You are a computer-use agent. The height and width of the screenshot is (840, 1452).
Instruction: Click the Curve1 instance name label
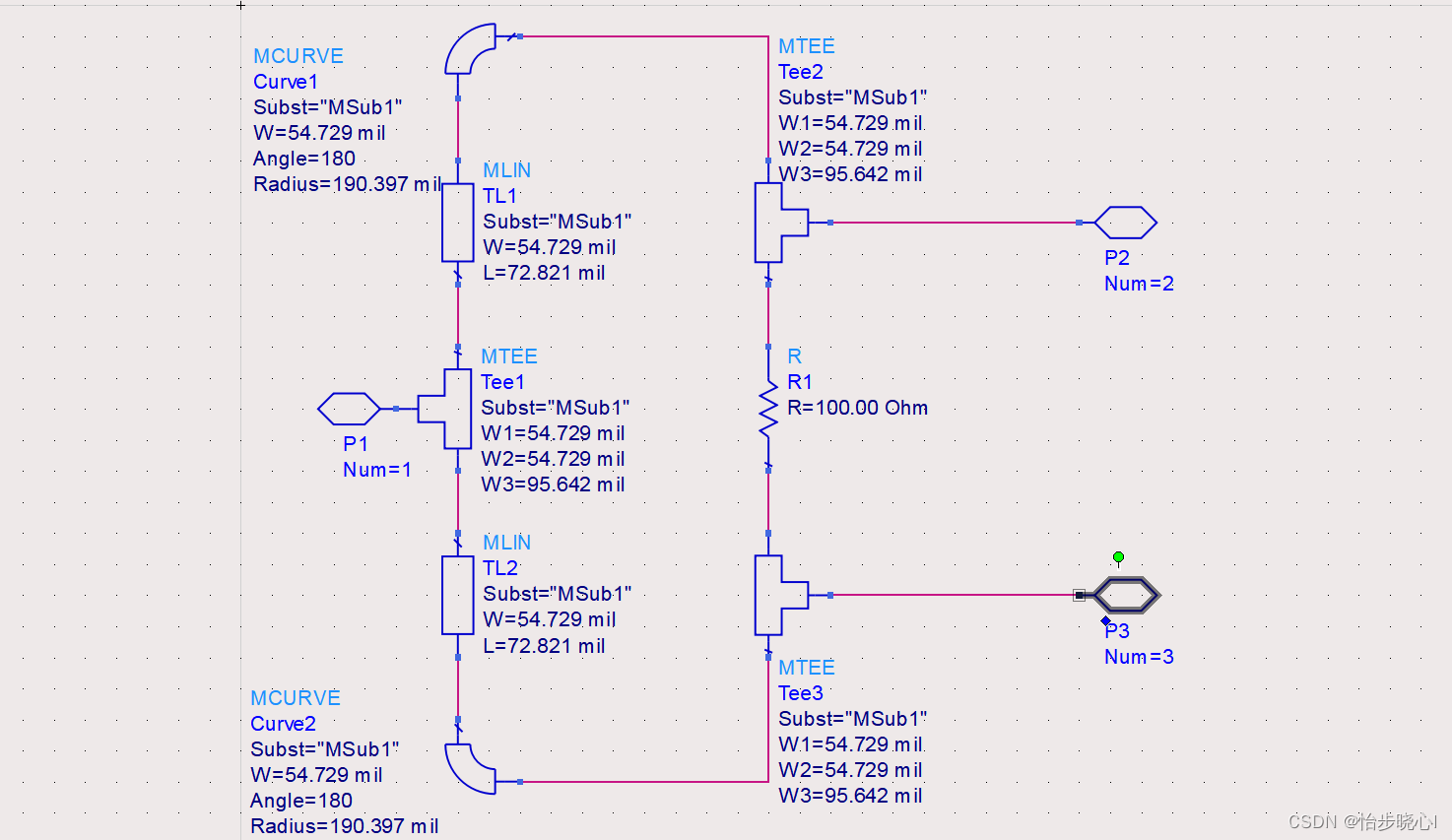pyautogui.click(x=286, y=82)
